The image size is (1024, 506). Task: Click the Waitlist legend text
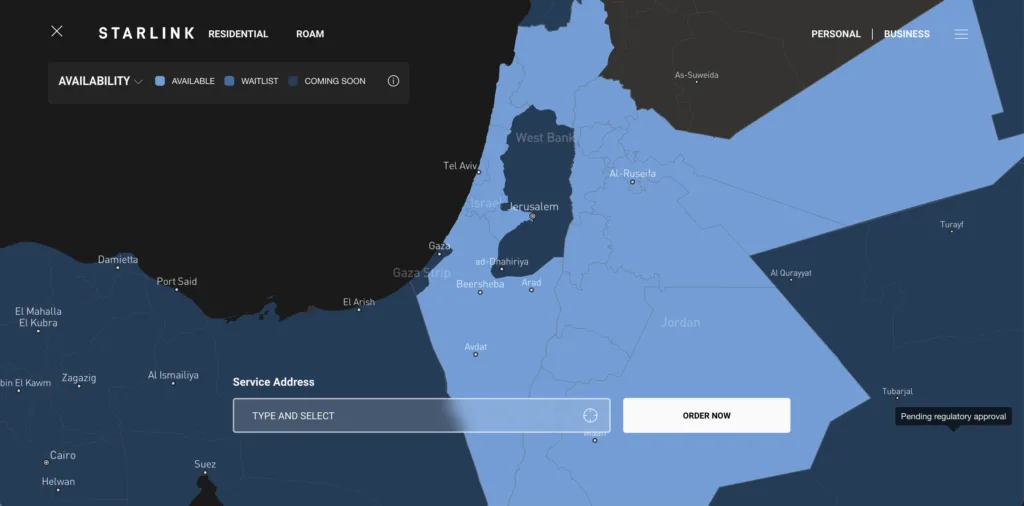(x=259, y=81)
